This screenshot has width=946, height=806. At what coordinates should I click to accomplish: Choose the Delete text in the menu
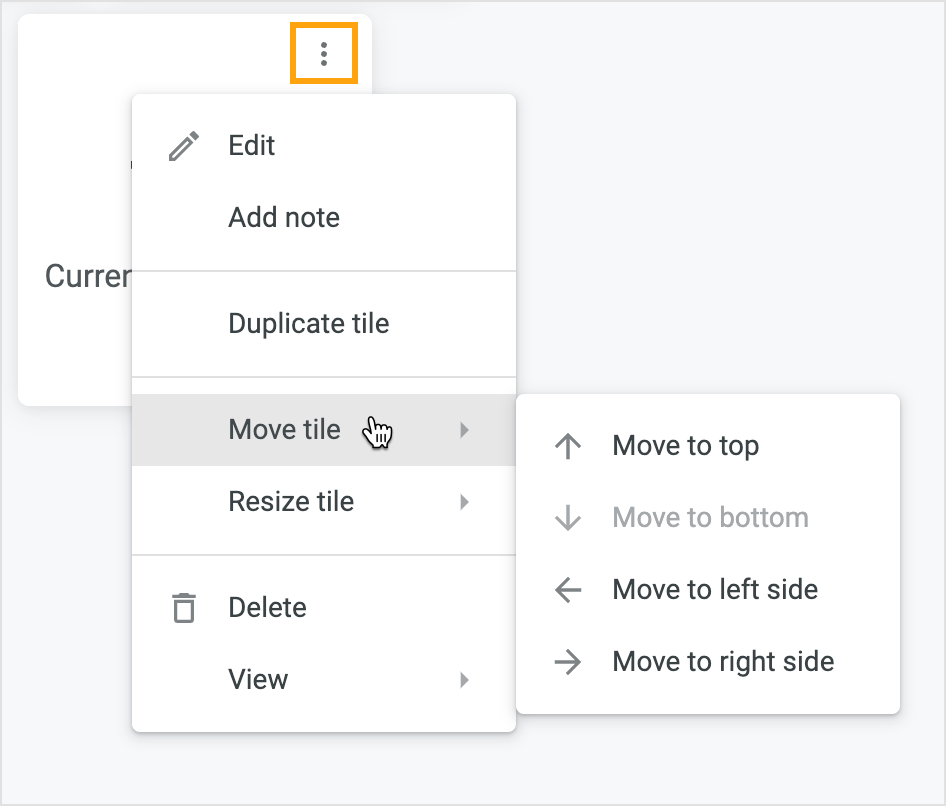(267, 608)
